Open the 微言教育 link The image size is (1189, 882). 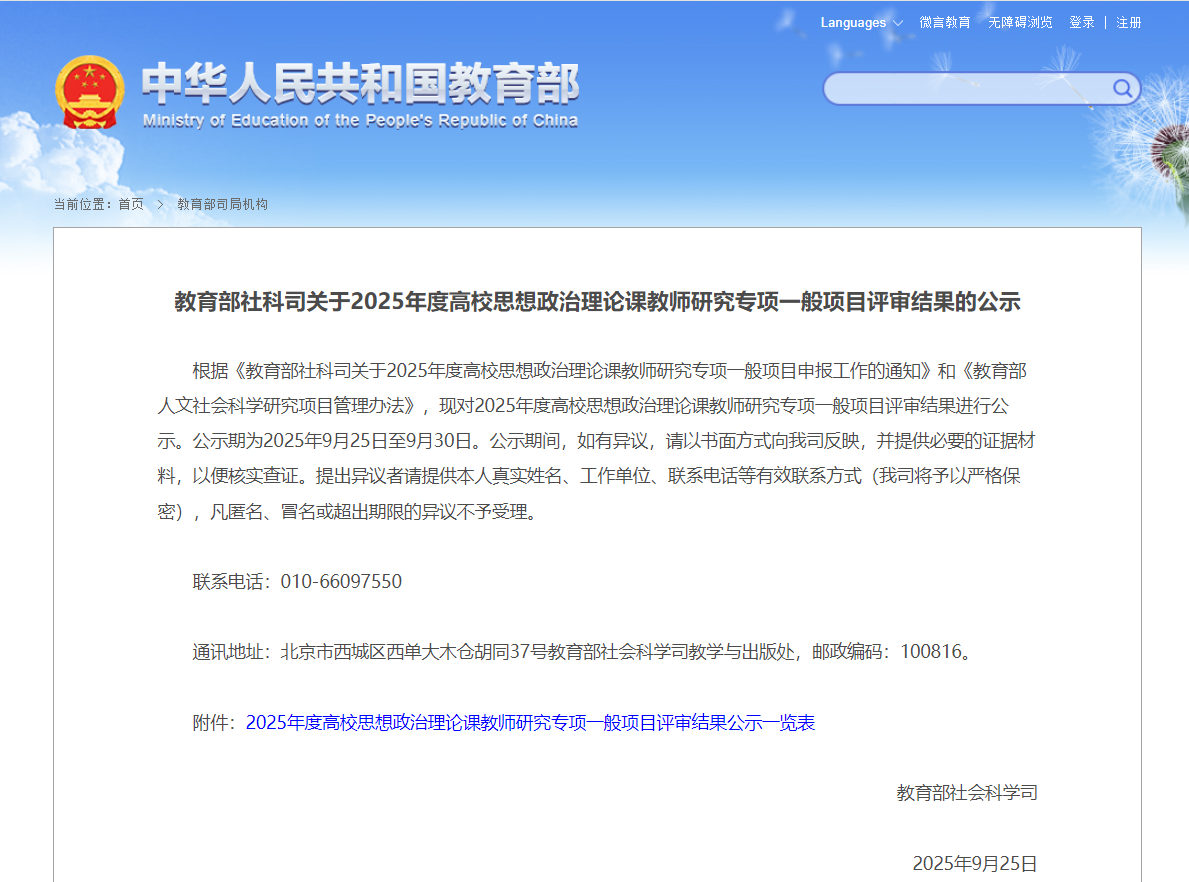click(945, 22)
